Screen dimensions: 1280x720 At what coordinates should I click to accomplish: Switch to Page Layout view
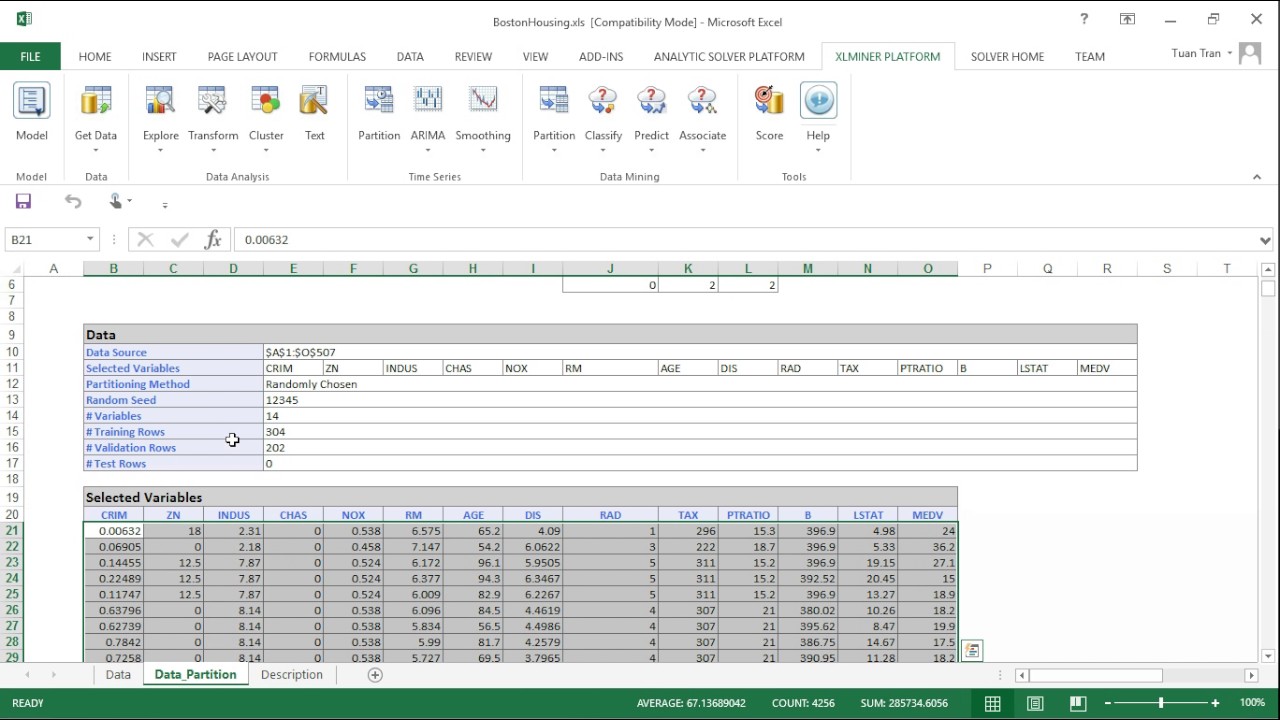[x=1035, y=703]
